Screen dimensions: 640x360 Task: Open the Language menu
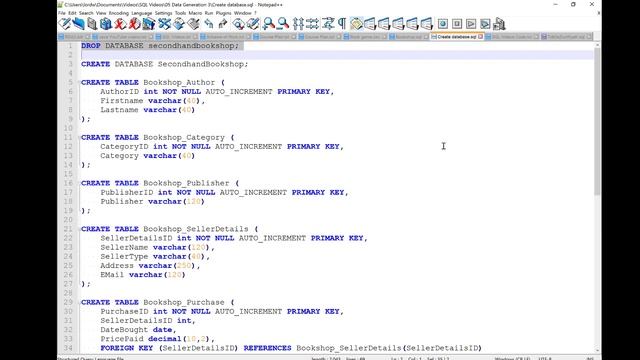point(142,13)
